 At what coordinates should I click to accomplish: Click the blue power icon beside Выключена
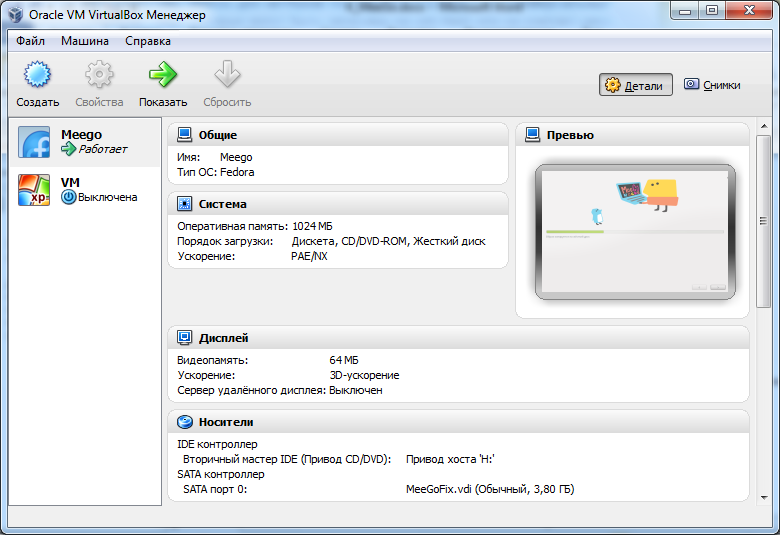(x=69, y=197)
